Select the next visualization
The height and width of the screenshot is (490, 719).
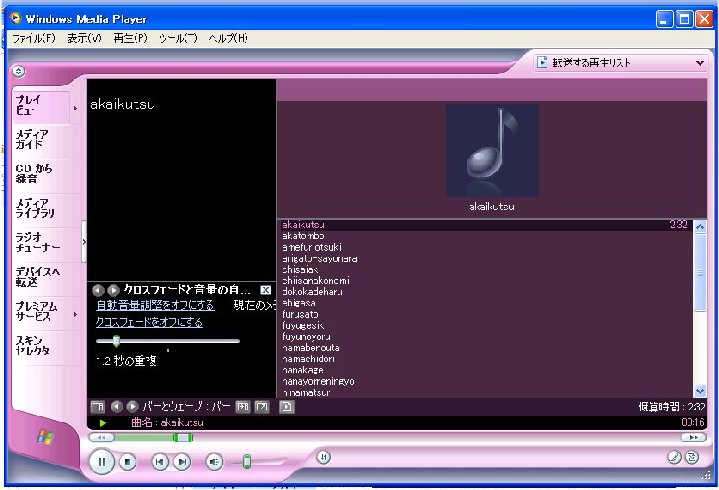click(132, 407)
